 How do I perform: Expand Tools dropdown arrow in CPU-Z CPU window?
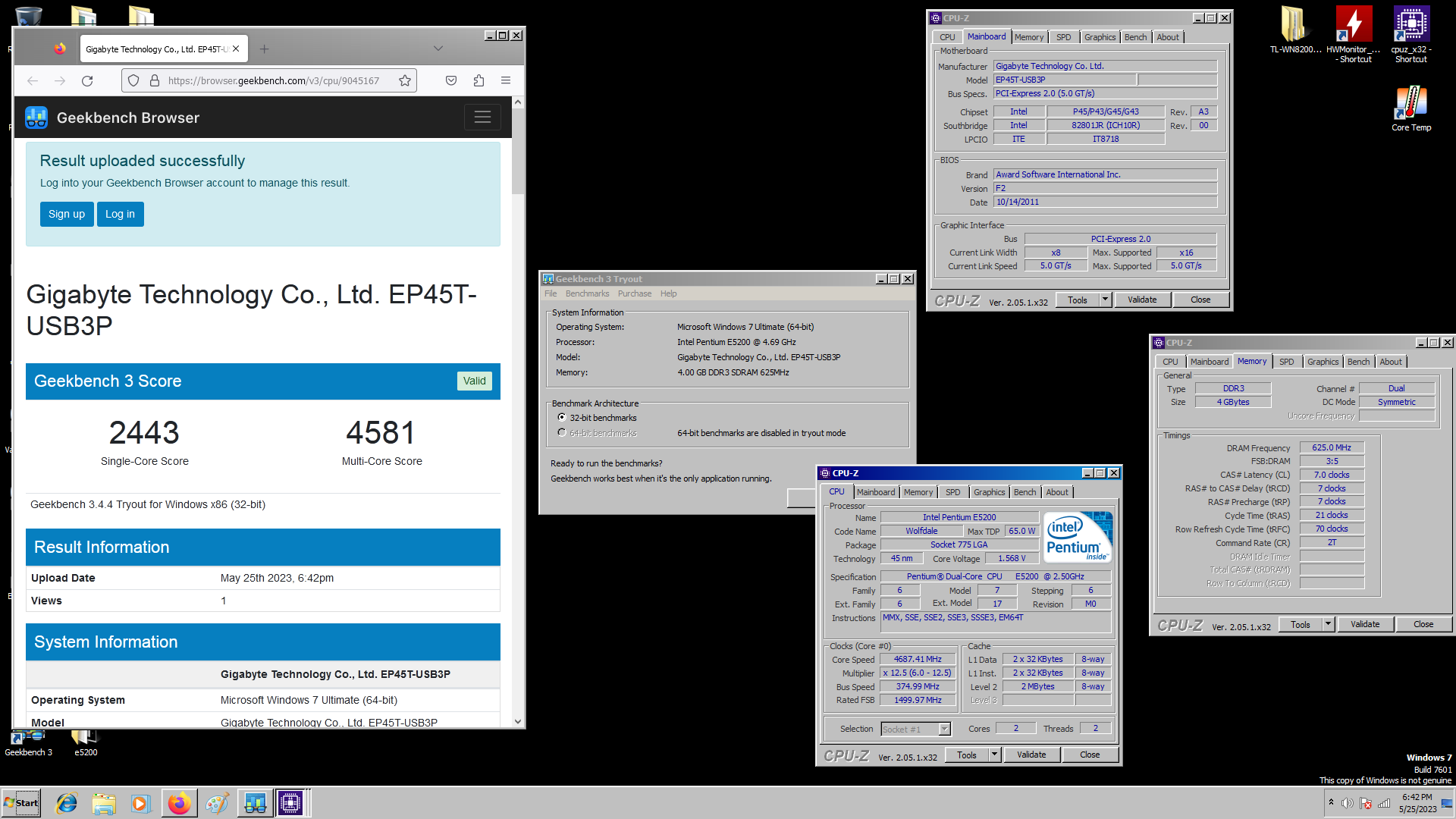coord(994,755)
